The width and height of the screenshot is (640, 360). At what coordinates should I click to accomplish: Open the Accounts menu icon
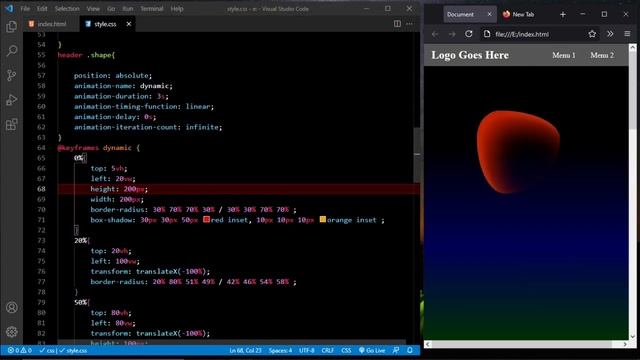(x=11, y=307)
